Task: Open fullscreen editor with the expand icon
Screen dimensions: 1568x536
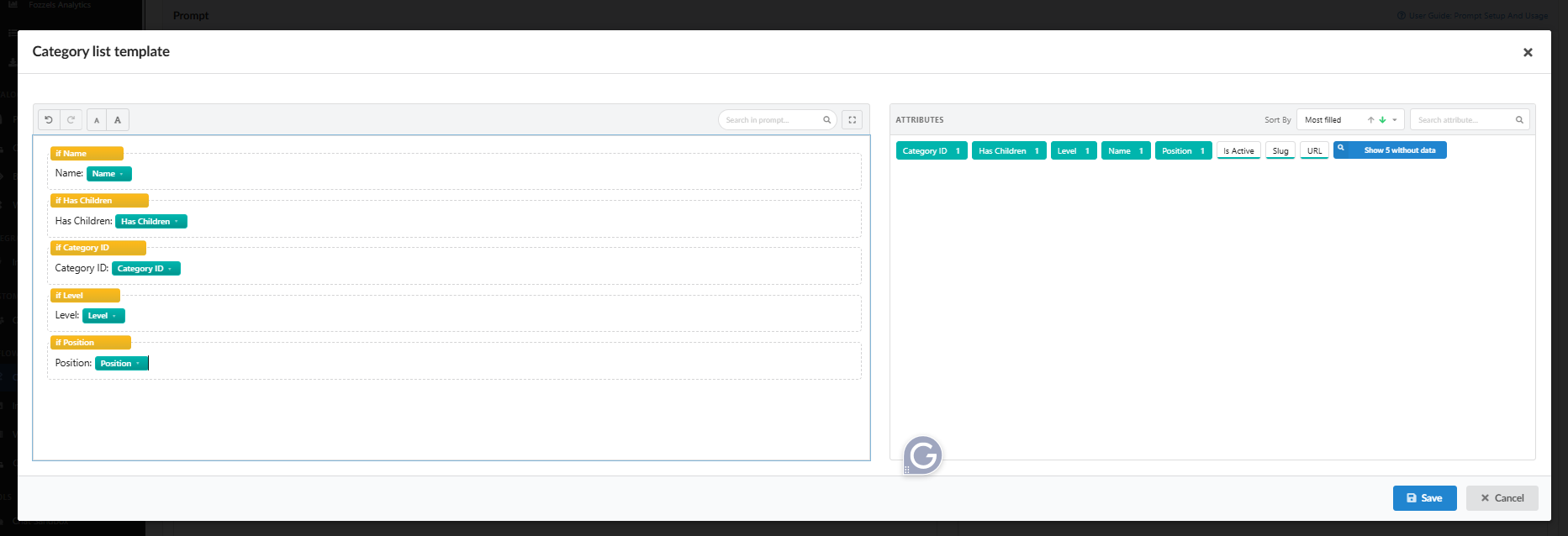Action: pyautogui.click(x=853, y=120)
